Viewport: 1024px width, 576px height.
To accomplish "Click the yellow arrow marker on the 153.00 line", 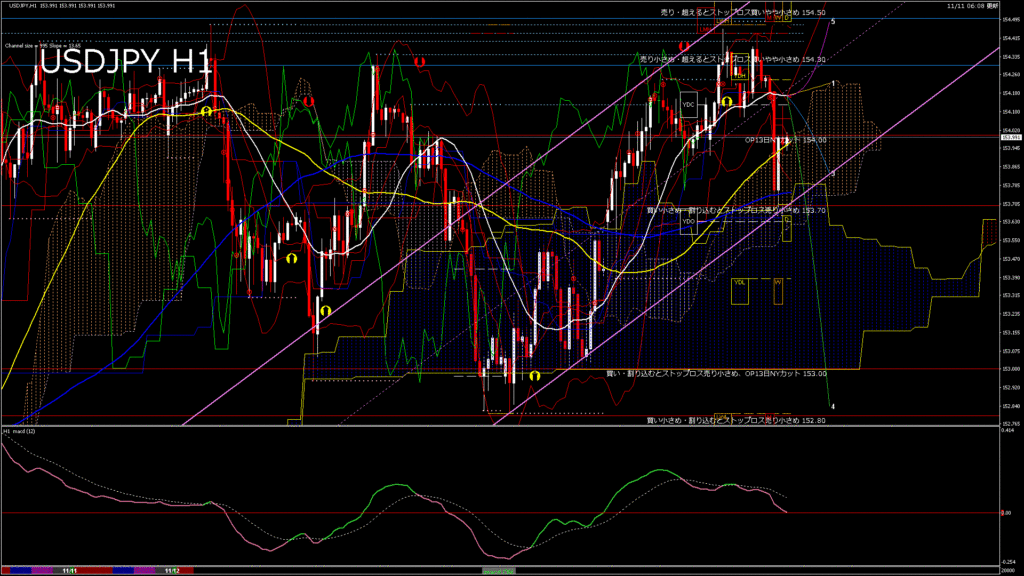I will pyautogui.click(x=536, y=376).
